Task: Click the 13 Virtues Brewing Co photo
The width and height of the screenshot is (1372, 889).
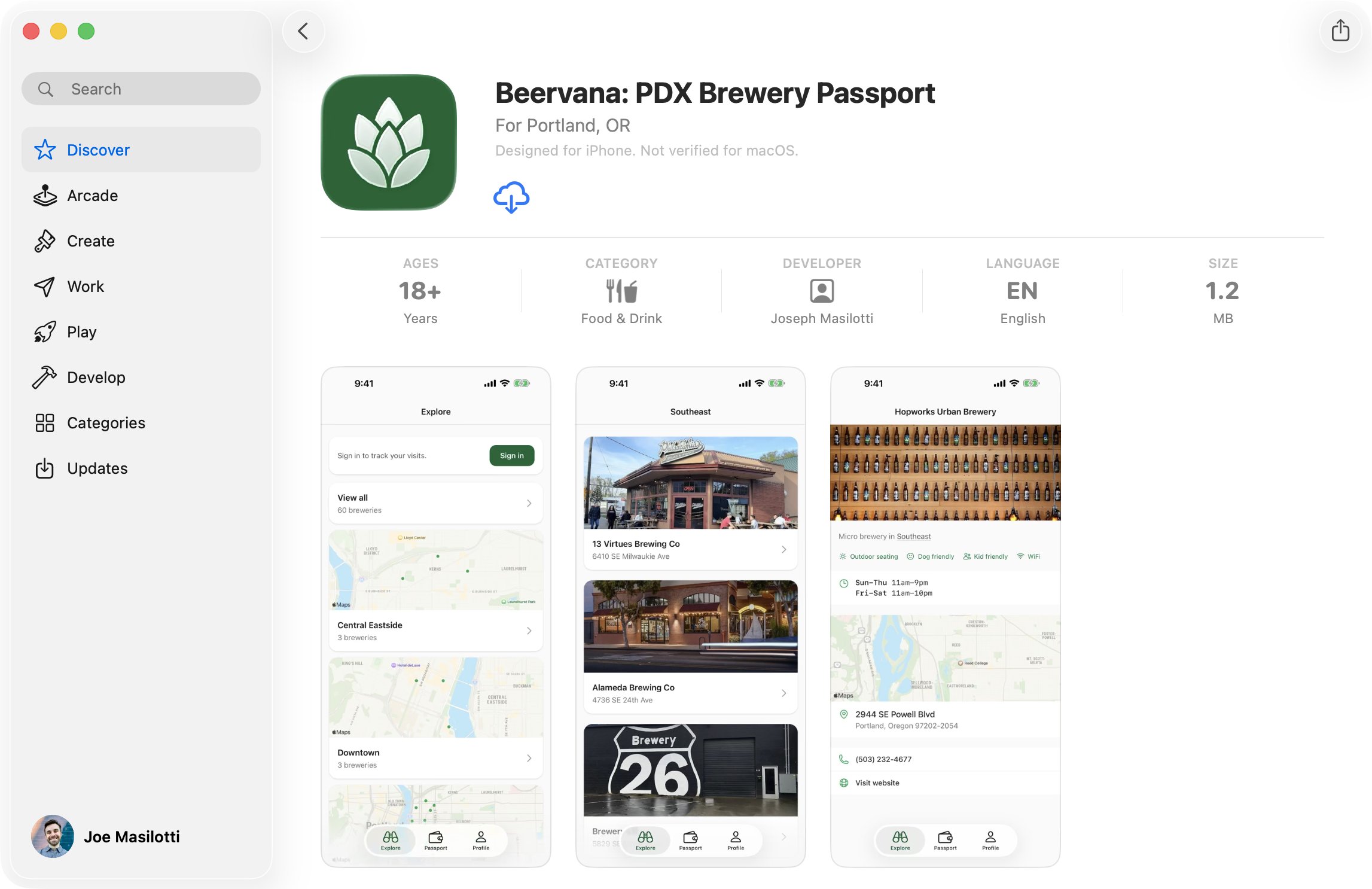Action: [691, 483]
